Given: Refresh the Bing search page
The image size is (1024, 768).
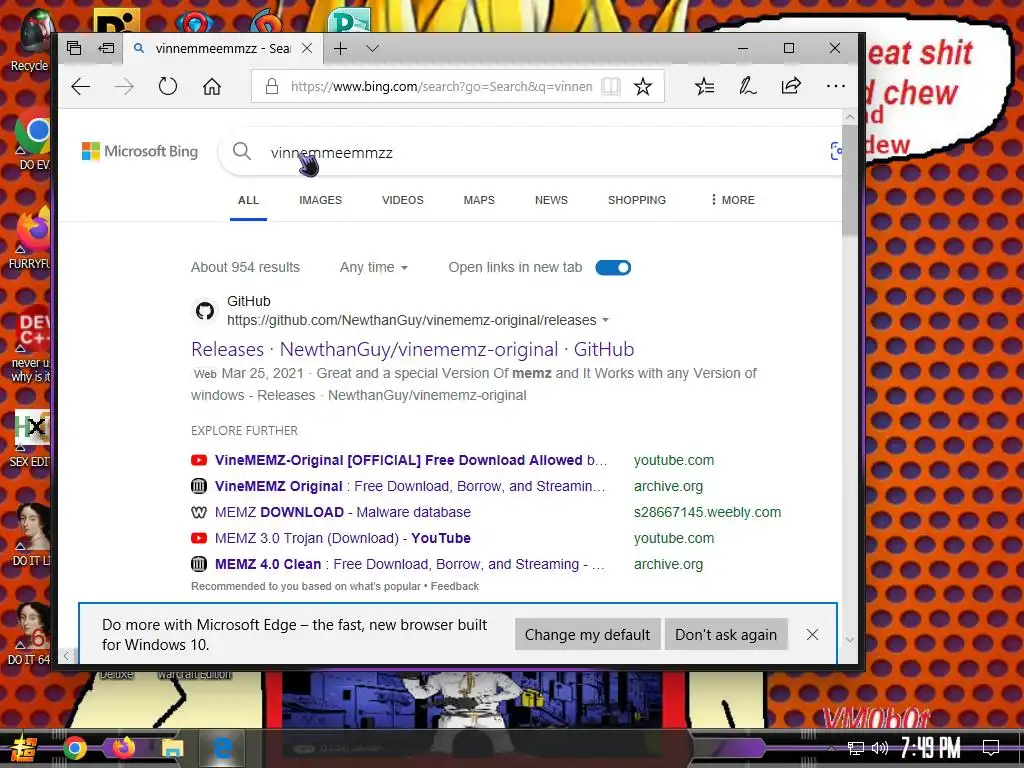Looking at the screenshot, I should [168, 86].
